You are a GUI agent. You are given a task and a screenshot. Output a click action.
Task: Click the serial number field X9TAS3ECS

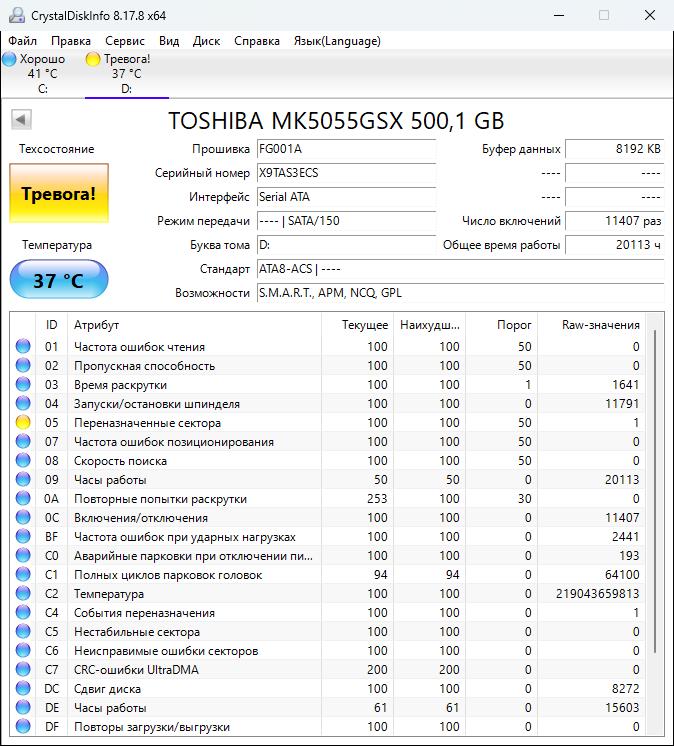click(x=346, y=173)
